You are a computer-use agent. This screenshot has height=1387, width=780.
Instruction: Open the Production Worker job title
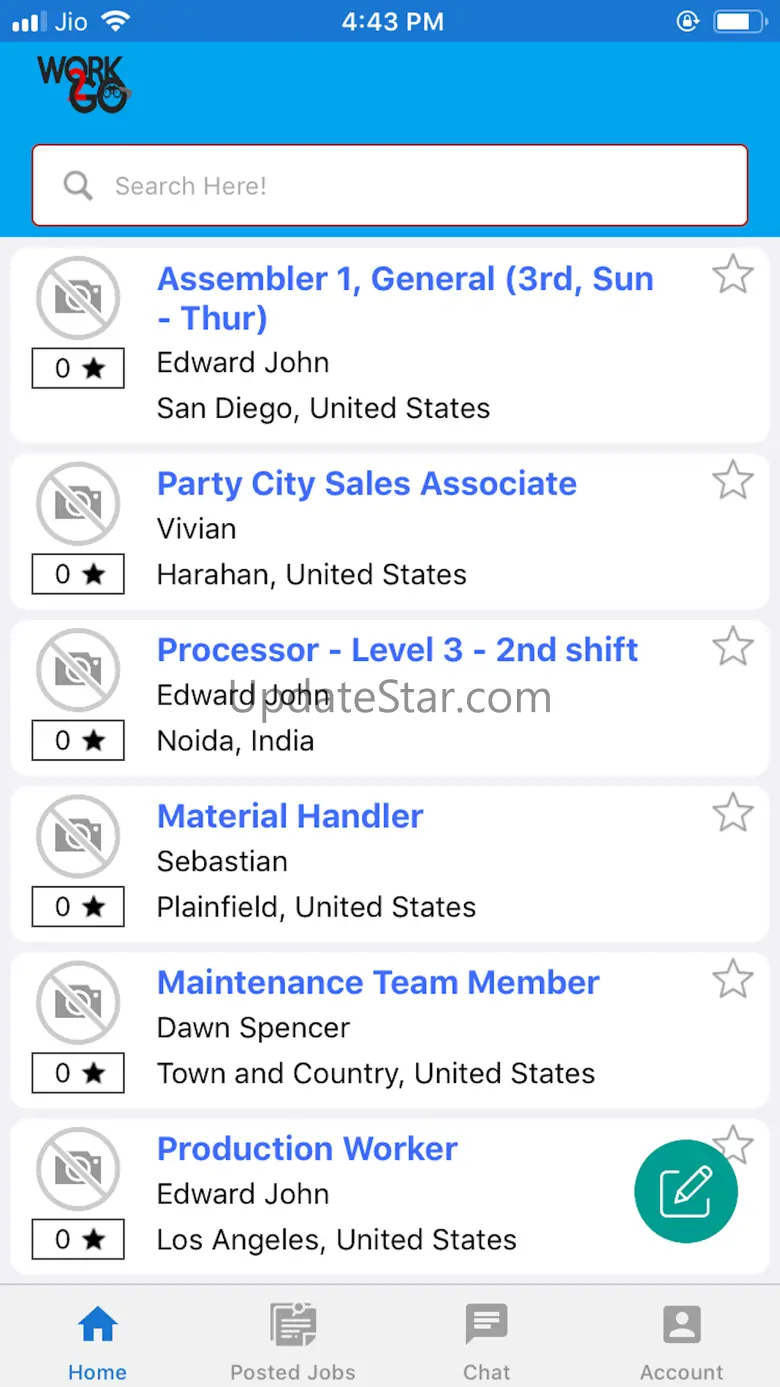coord(307,1149)
